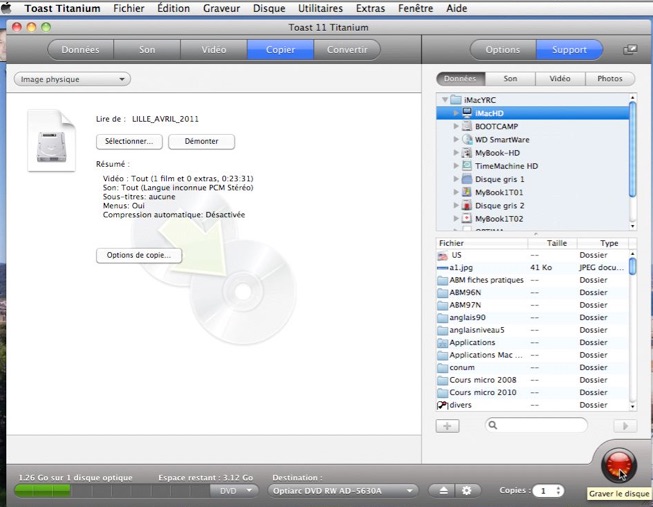Viewport: 653px width, 507px height.
Task: Open the Extras menu
Action: click(371, 8)
